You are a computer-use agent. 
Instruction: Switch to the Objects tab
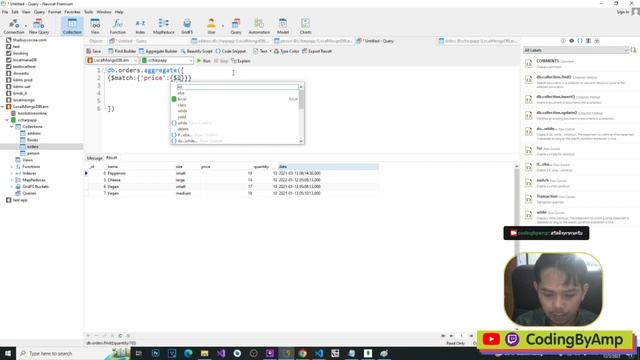pos(96,41)
